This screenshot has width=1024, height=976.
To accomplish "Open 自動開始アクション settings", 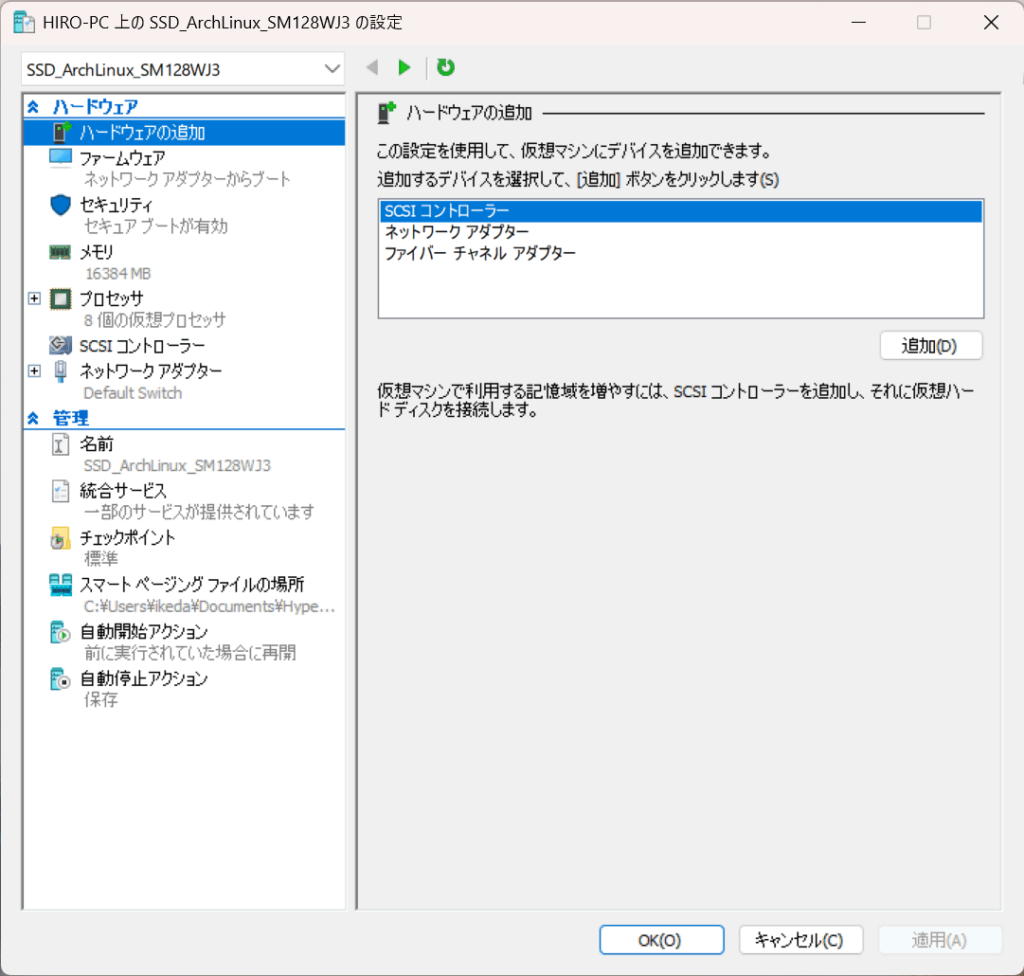I will pyautogui.click(x=144, y=632).
